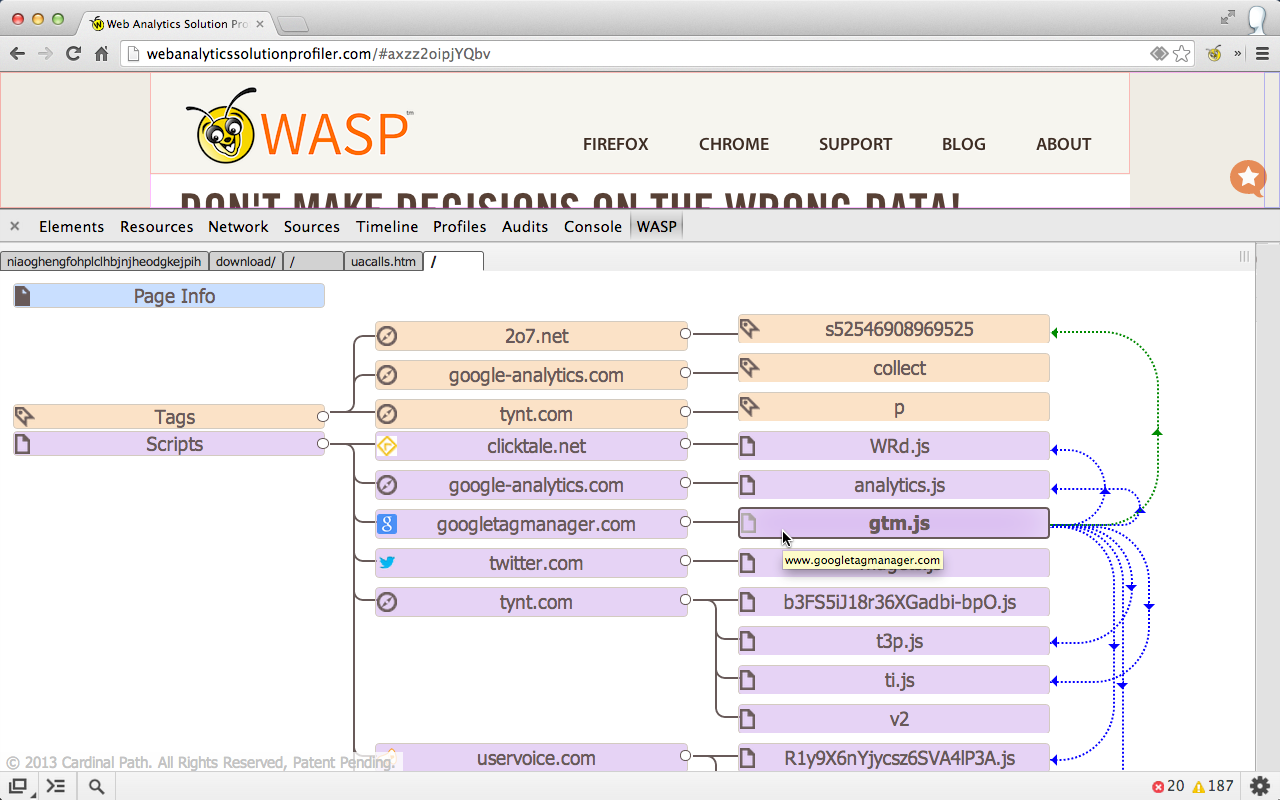Image resolution: width=1280 pixels, height=800 pixels.
Task: Open the Chrome menu button
Action: click(1260, 54)
